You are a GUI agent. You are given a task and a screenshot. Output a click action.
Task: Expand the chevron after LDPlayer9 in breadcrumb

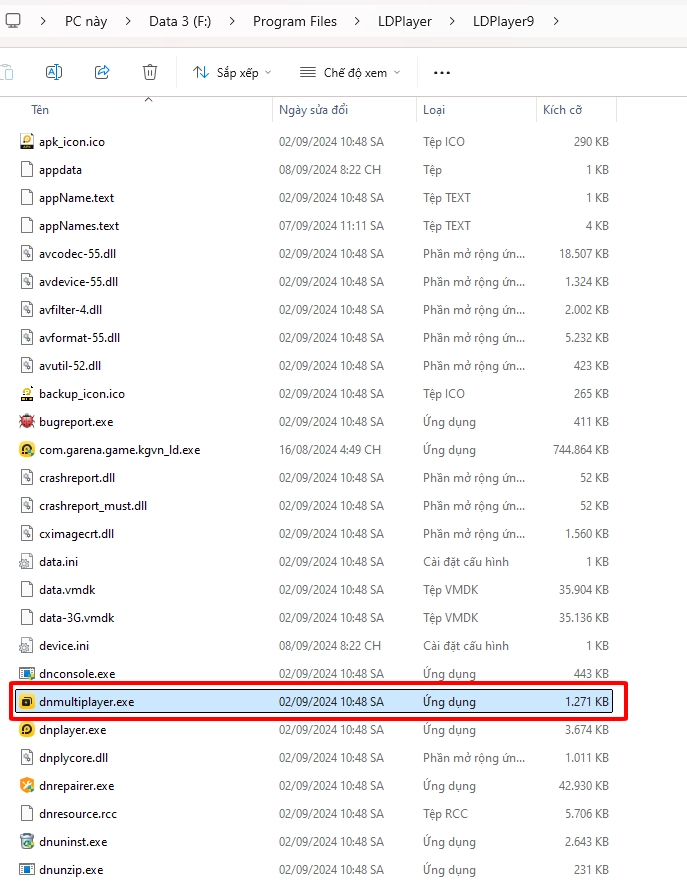556,21
